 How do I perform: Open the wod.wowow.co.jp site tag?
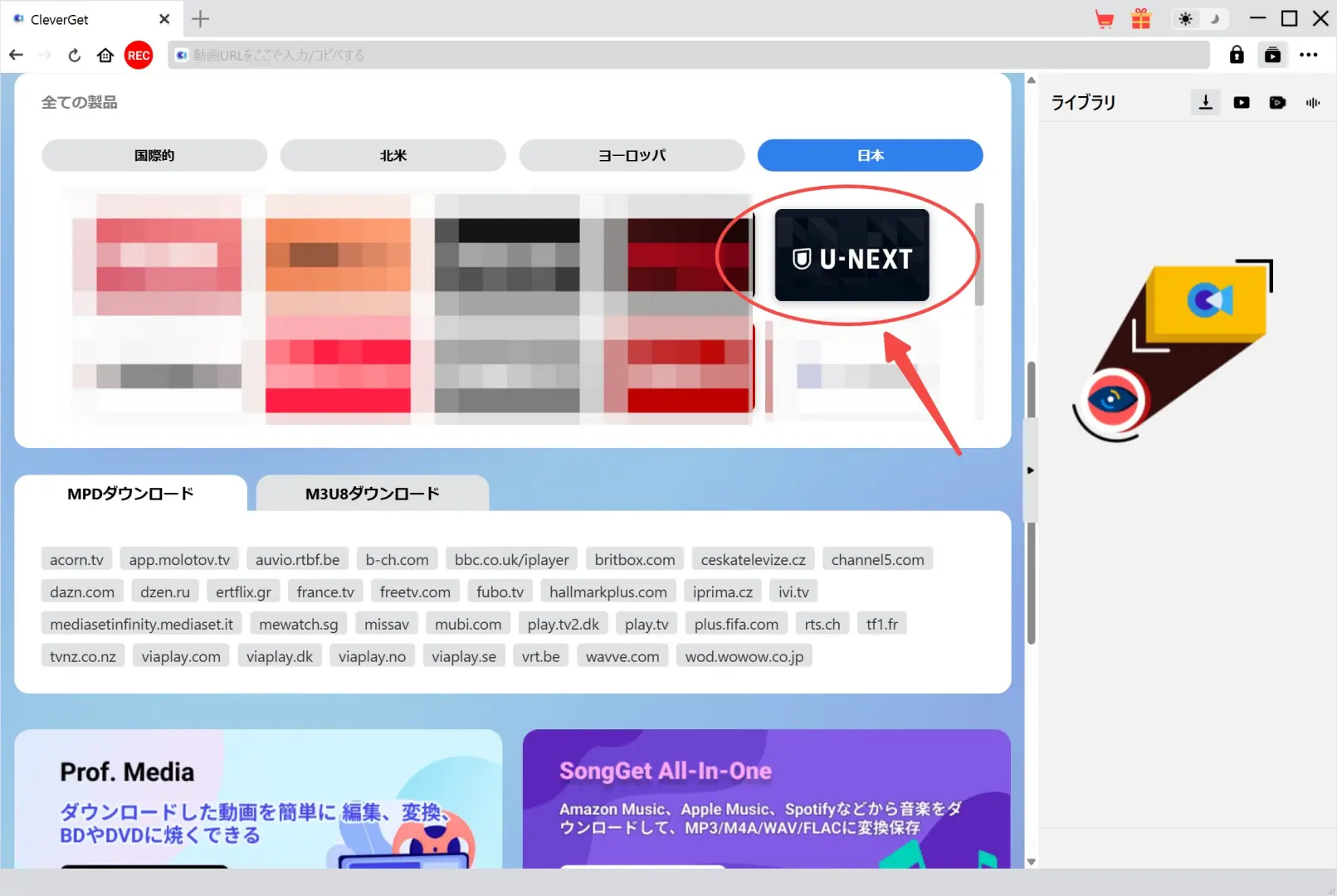744,656
